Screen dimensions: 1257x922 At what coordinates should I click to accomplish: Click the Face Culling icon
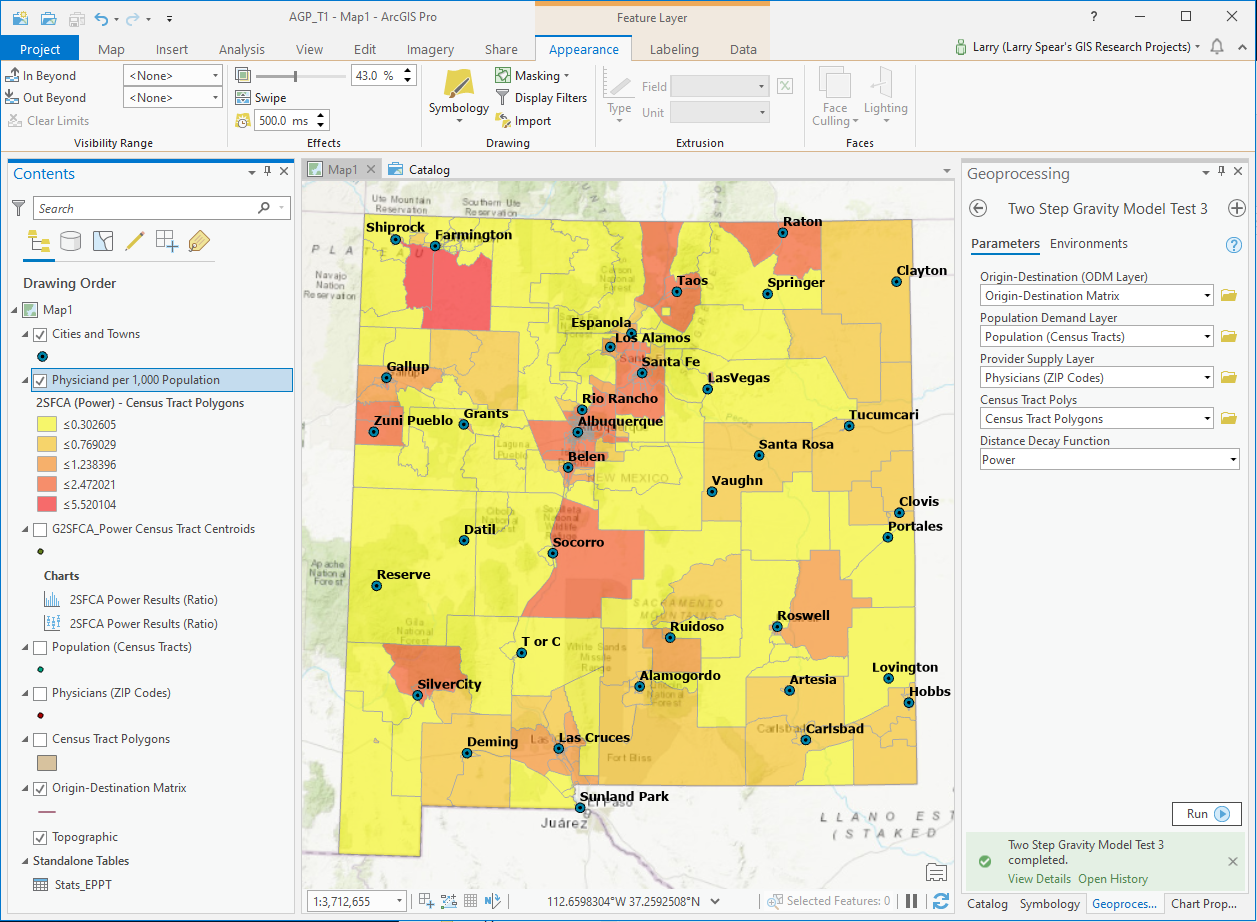835,83
